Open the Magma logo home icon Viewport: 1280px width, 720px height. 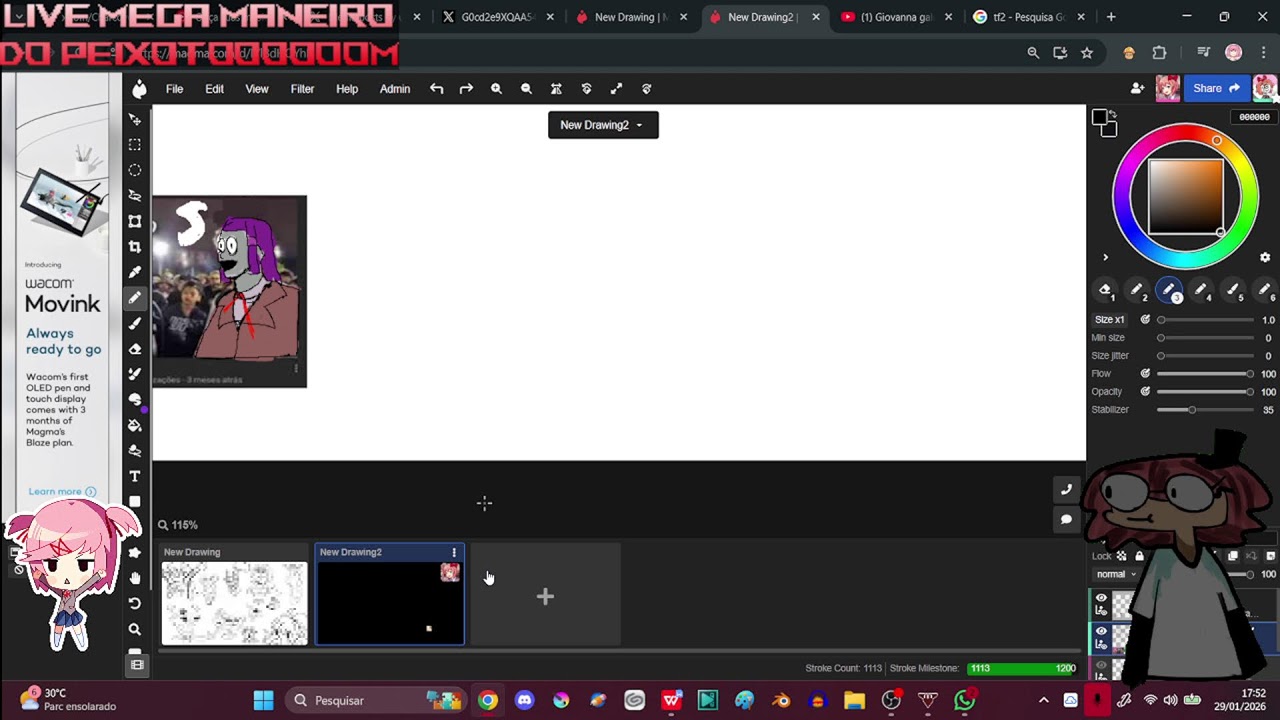pos(139,89)
